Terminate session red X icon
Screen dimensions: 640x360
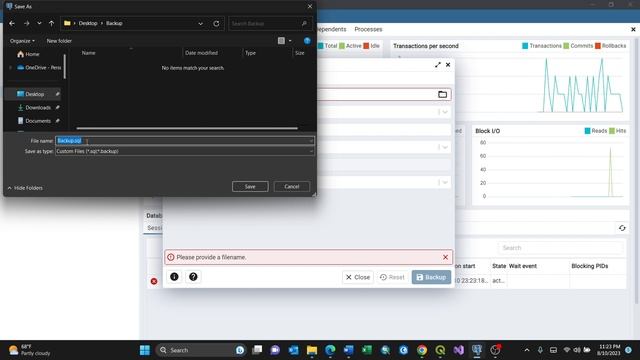(154, 281)
